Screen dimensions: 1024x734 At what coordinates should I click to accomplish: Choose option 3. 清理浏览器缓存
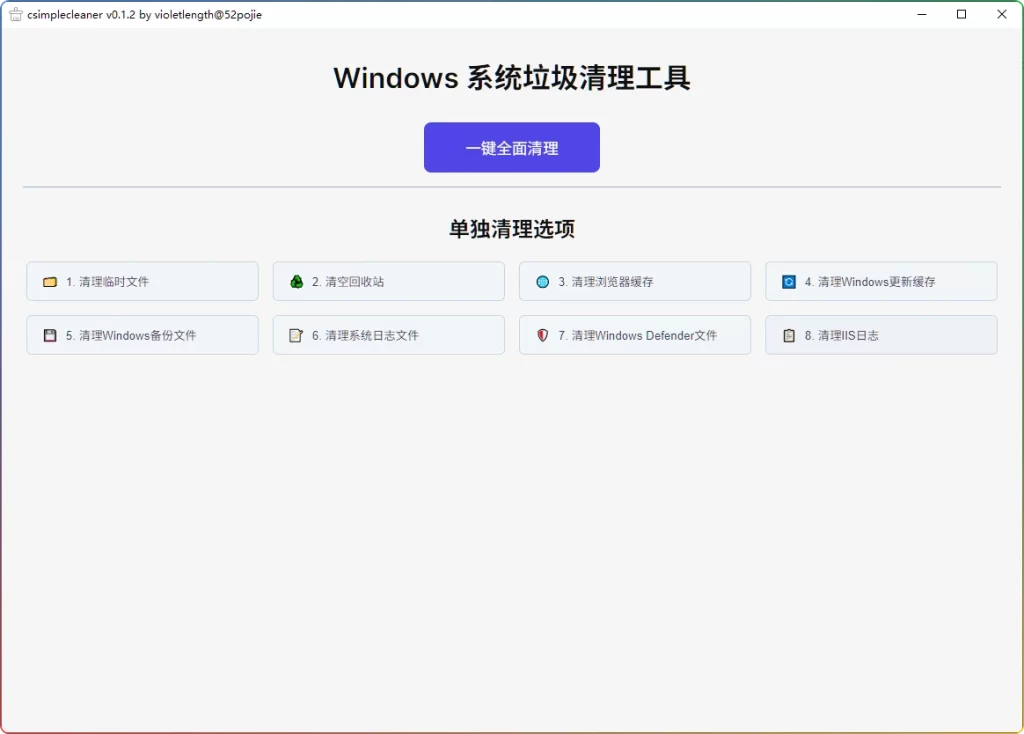tap(634, 281)
